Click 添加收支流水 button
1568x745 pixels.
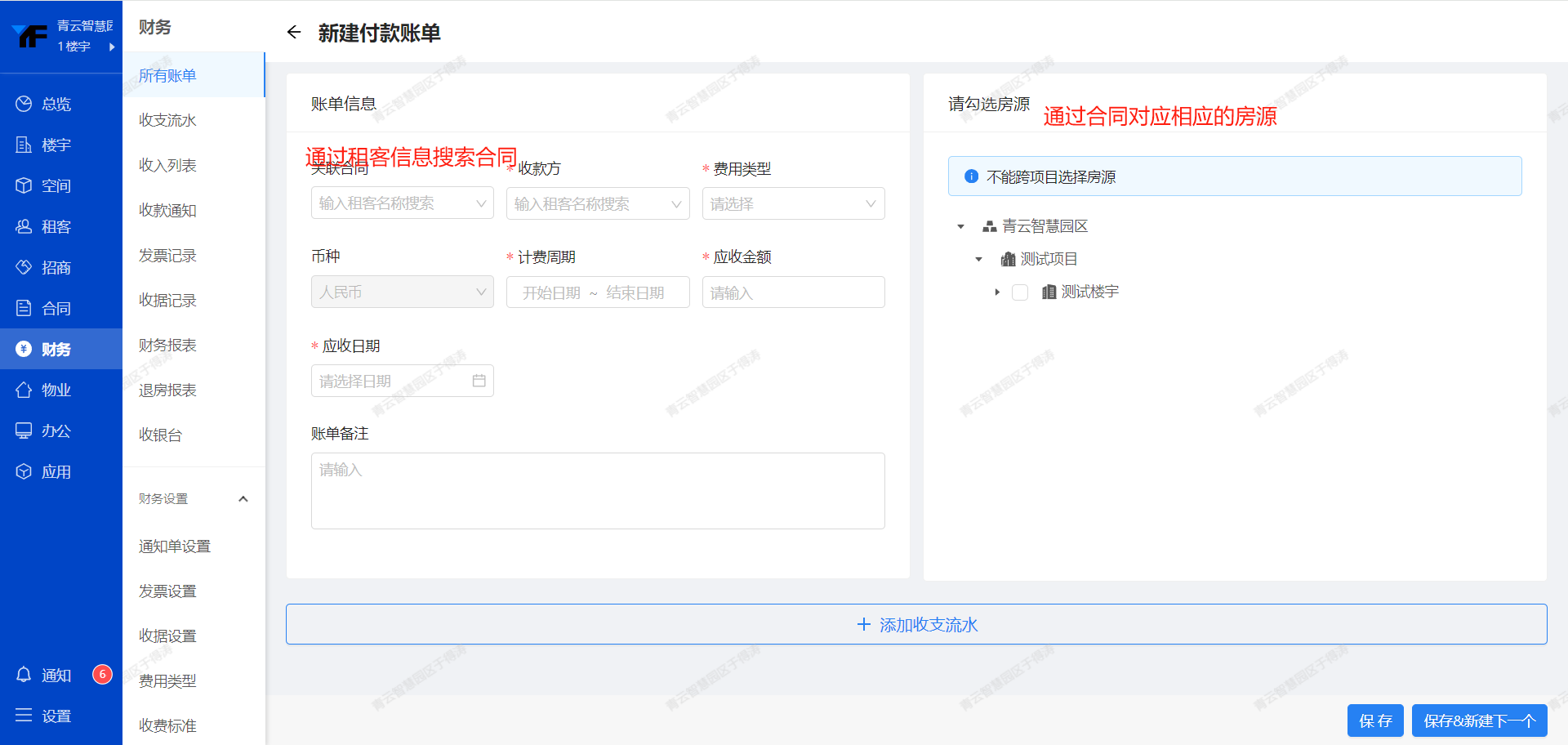pos(916,625)
